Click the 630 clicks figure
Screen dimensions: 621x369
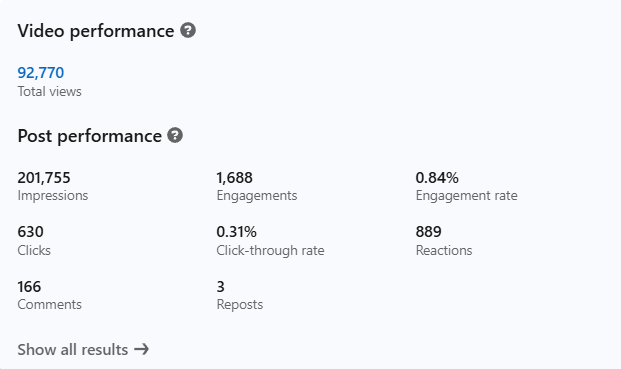tap(30, 232)
